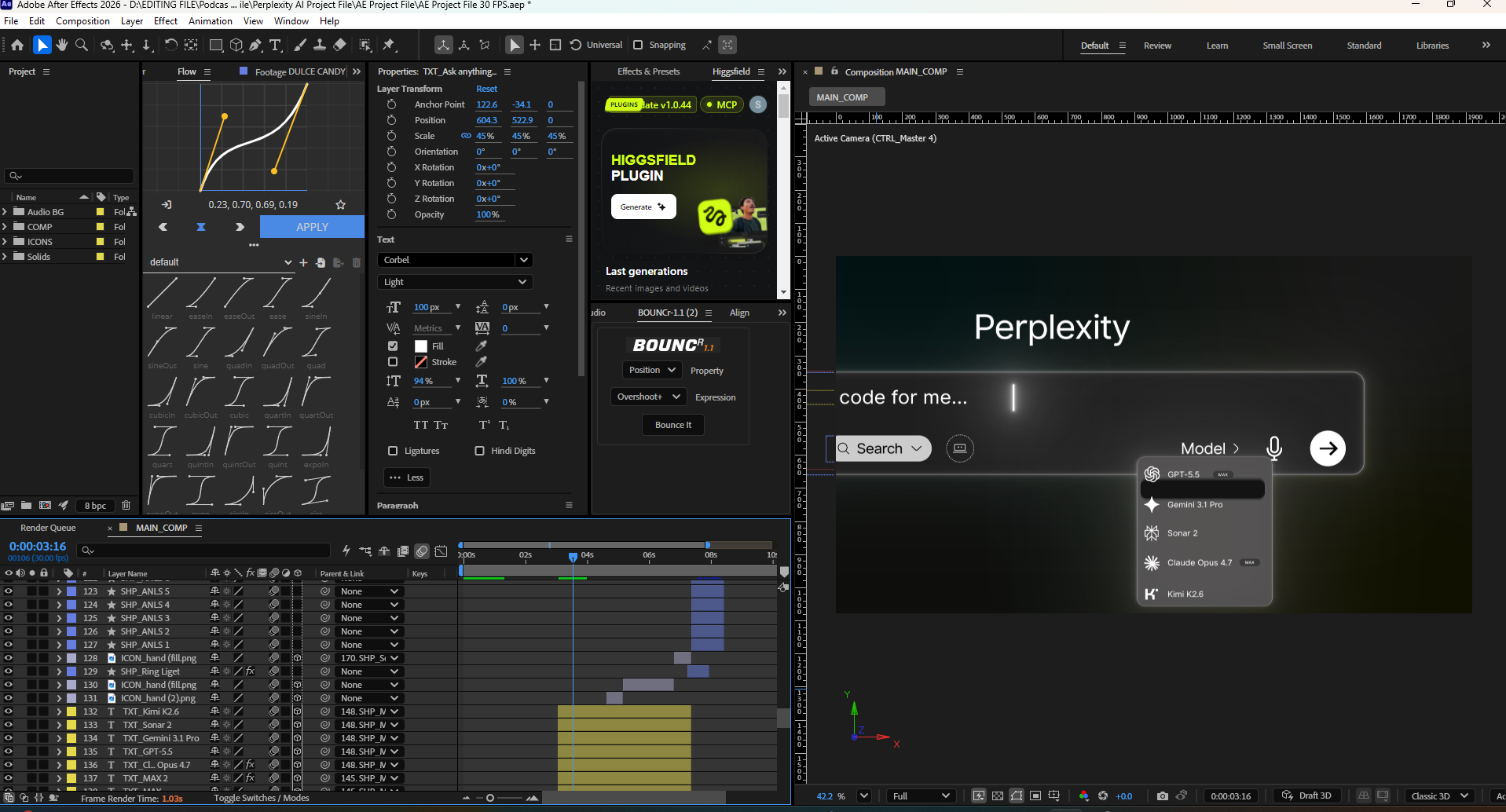Click the APPLY button in Flow

tap(312, 227)
